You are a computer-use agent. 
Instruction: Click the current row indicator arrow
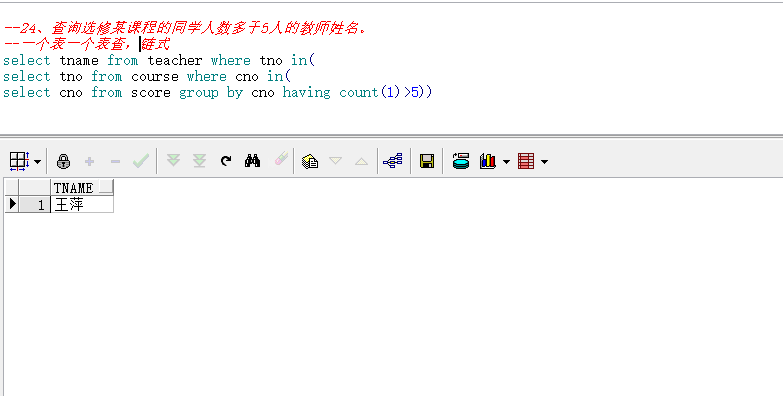coord(12,204)
